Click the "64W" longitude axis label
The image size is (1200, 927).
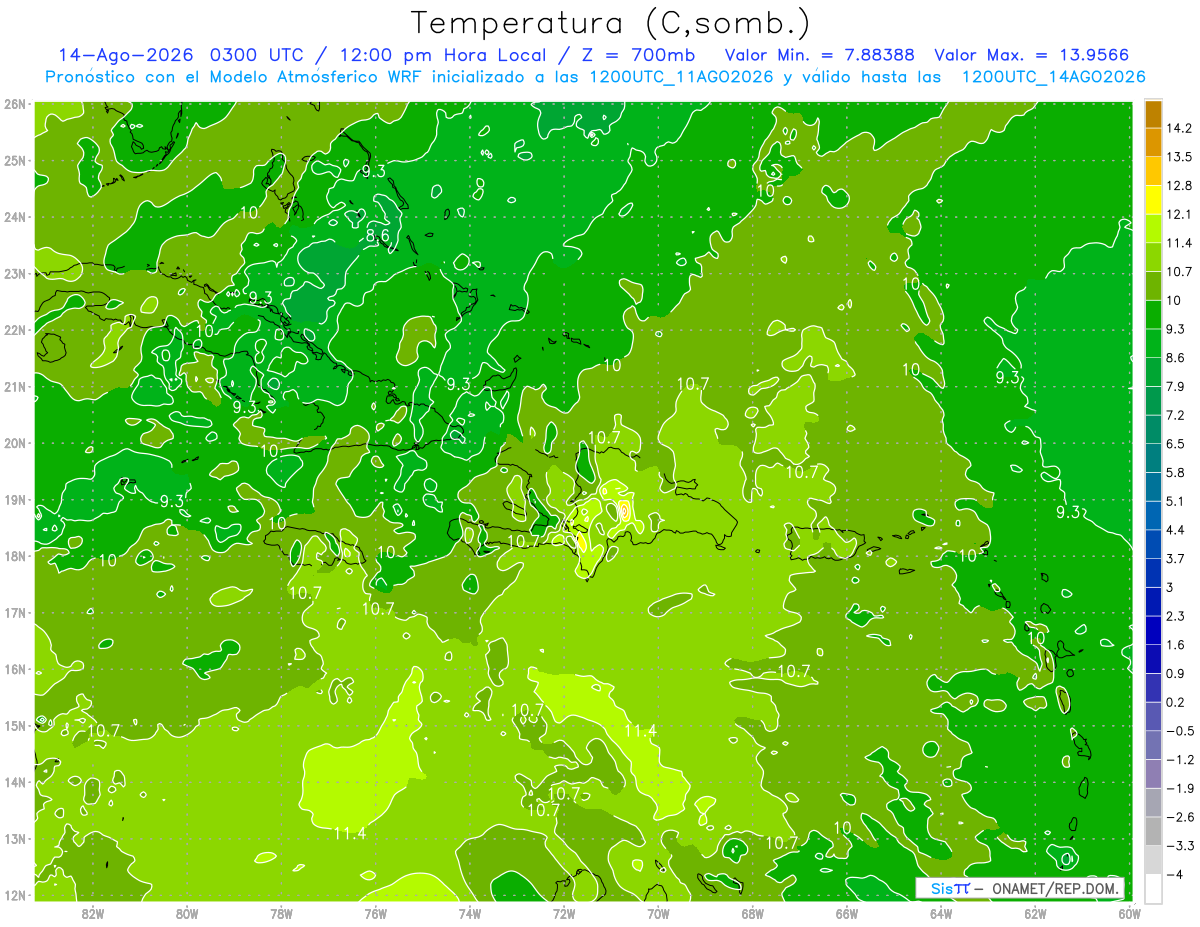point(940,912)
